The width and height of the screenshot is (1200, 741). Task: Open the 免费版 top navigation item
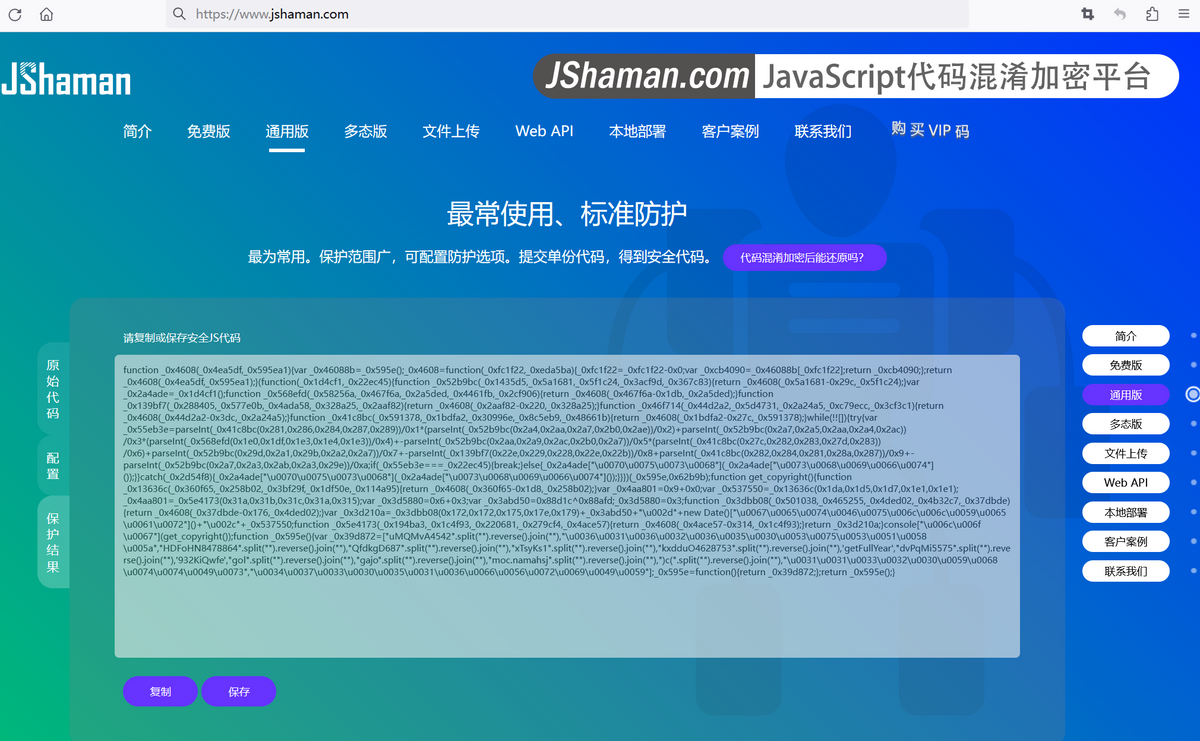coord(209,131)
